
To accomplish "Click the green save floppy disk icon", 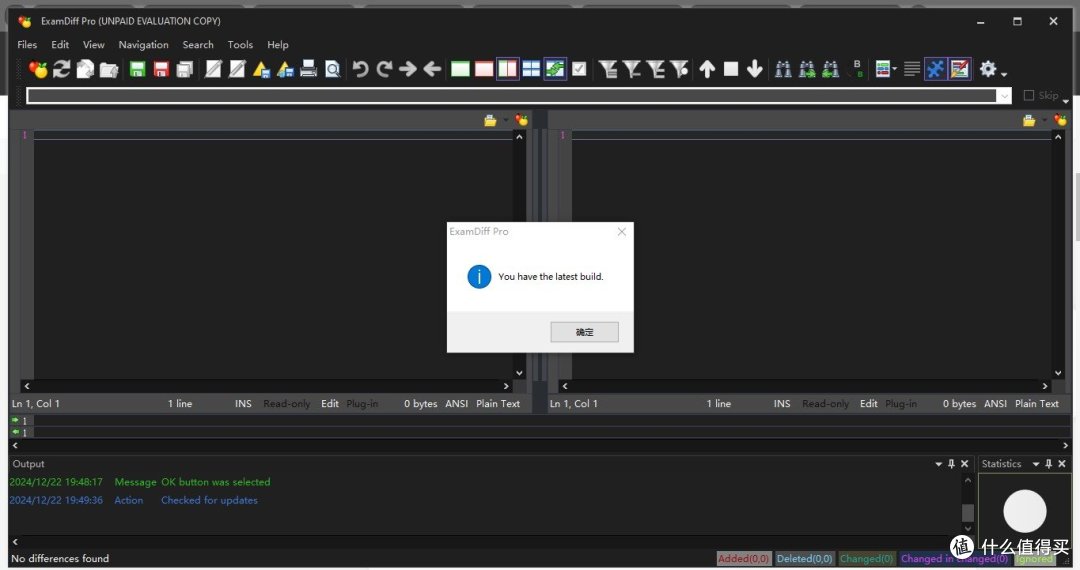I will (137, 69).
